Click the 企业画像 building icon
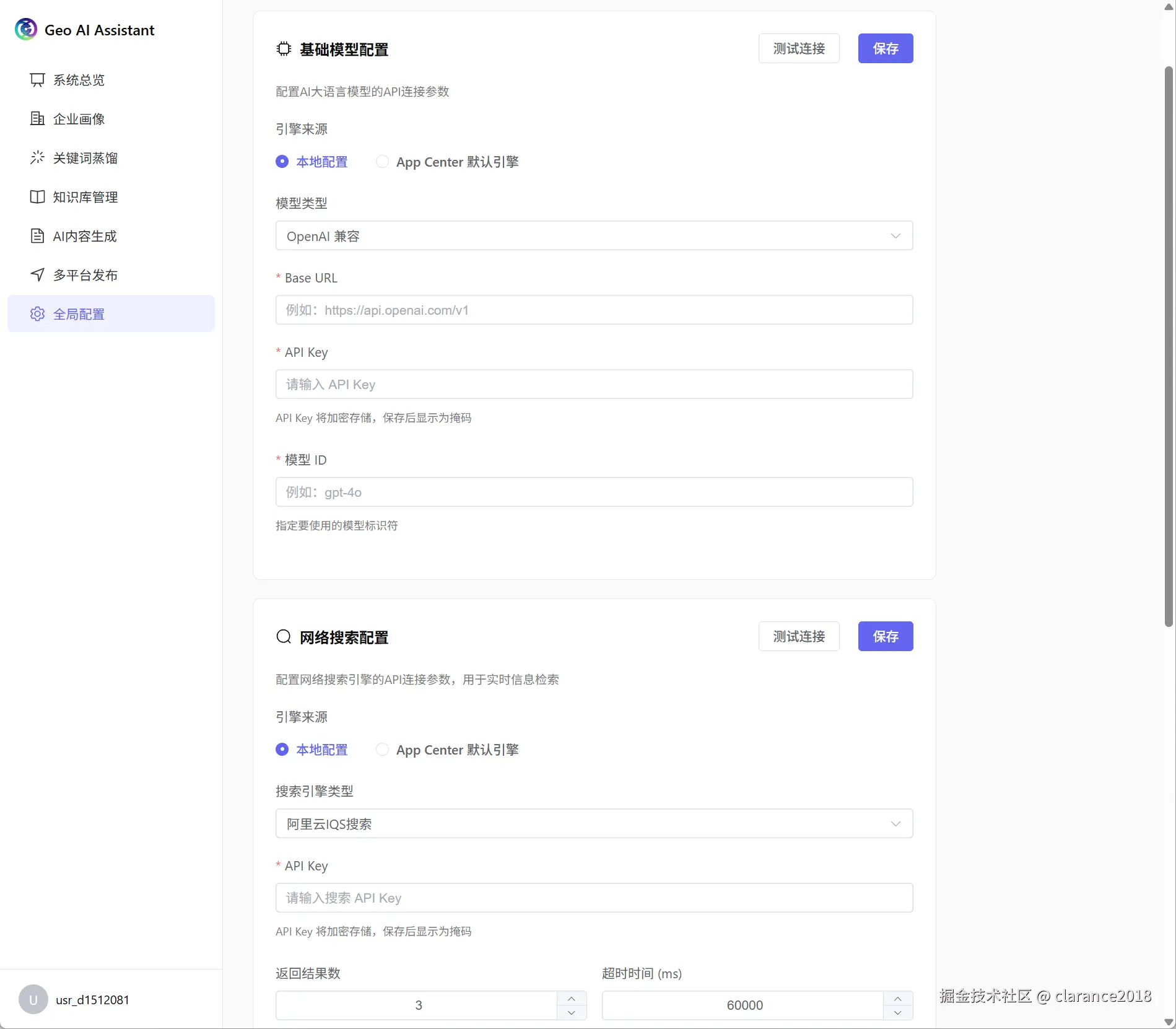The height and width of the screenshot is (1029, 1176). (38, 119)
